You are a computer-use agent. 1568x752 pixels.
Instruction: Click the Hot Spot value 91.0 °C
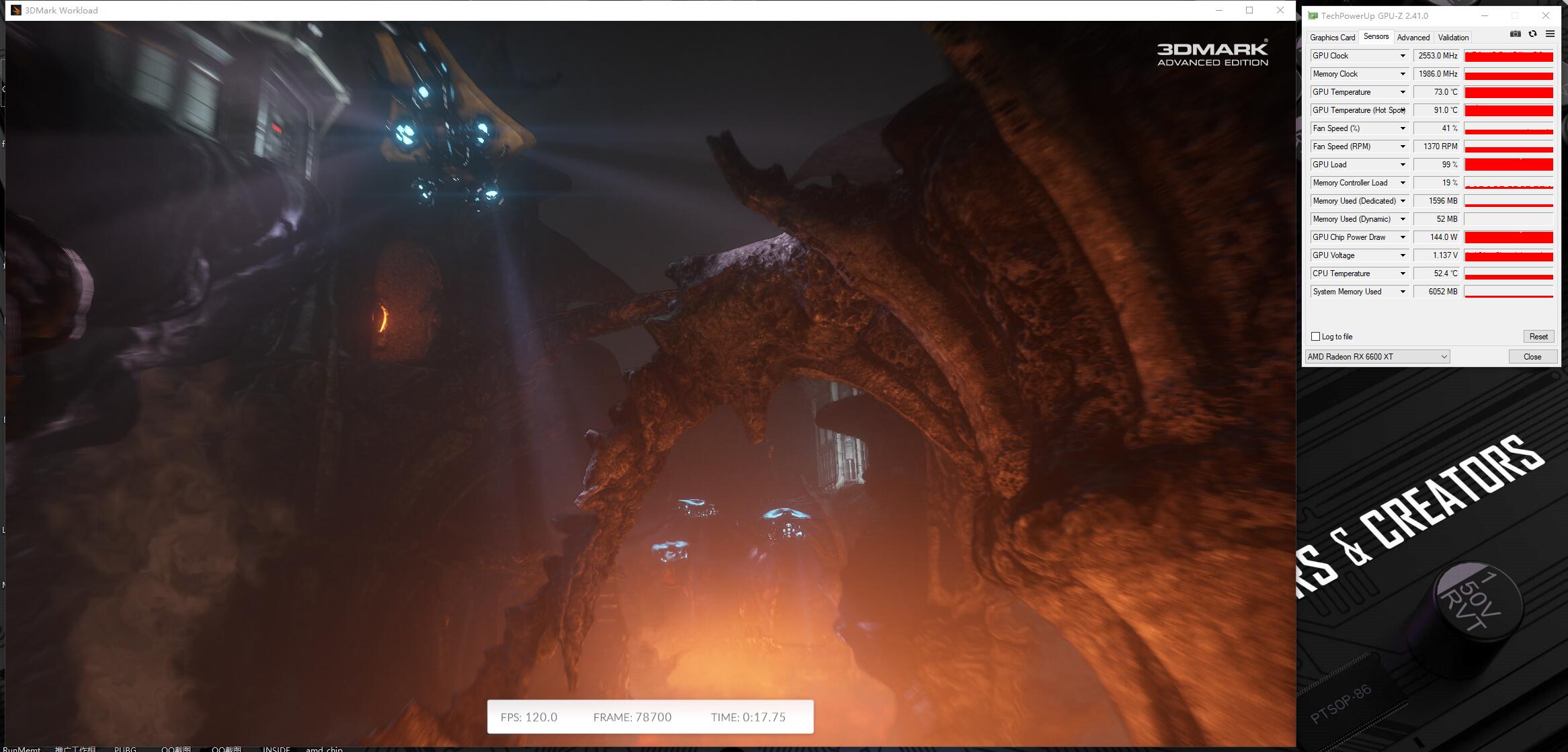pos(1437,110)
